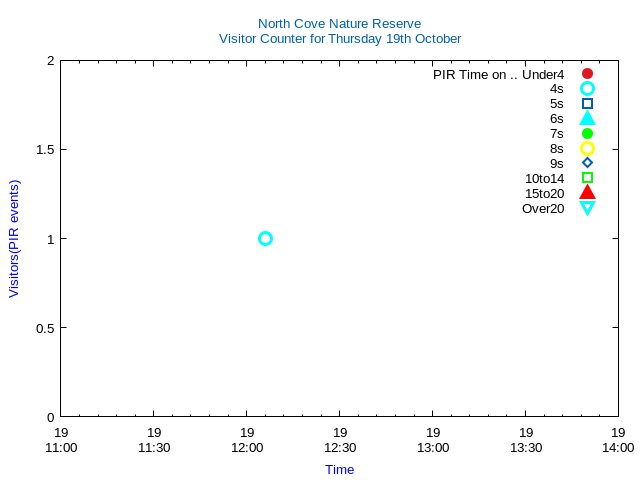Click the 11:30 tick label on time axis

pos(154,447)
